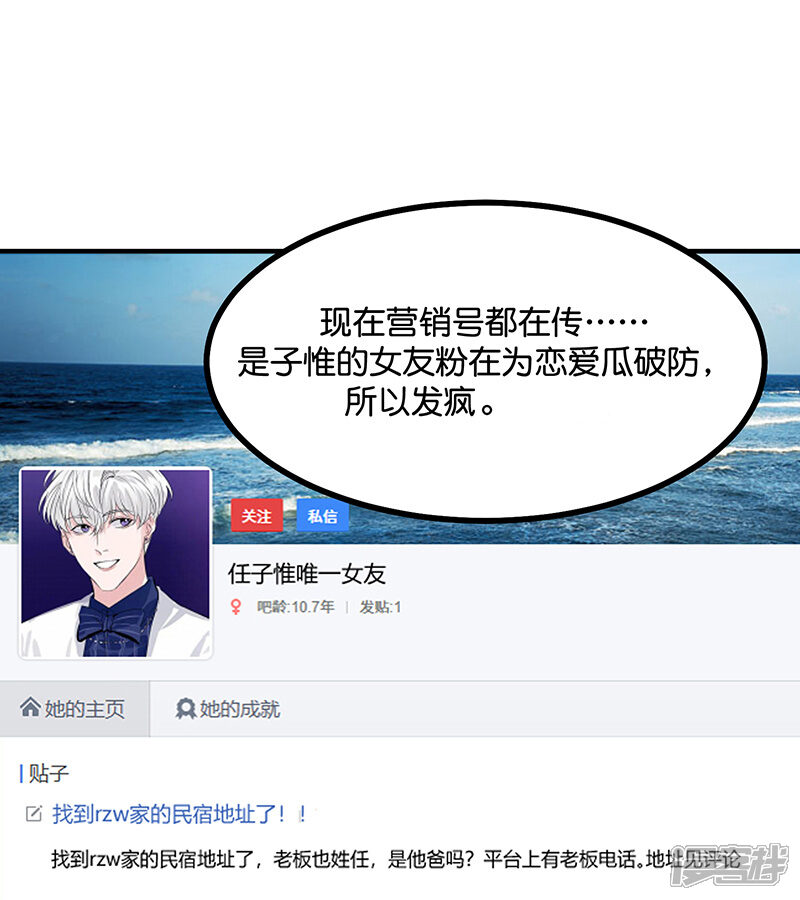Switch to the 她的主页 tab
Viewport: 800px width, 900px height.
pos(75,709)
